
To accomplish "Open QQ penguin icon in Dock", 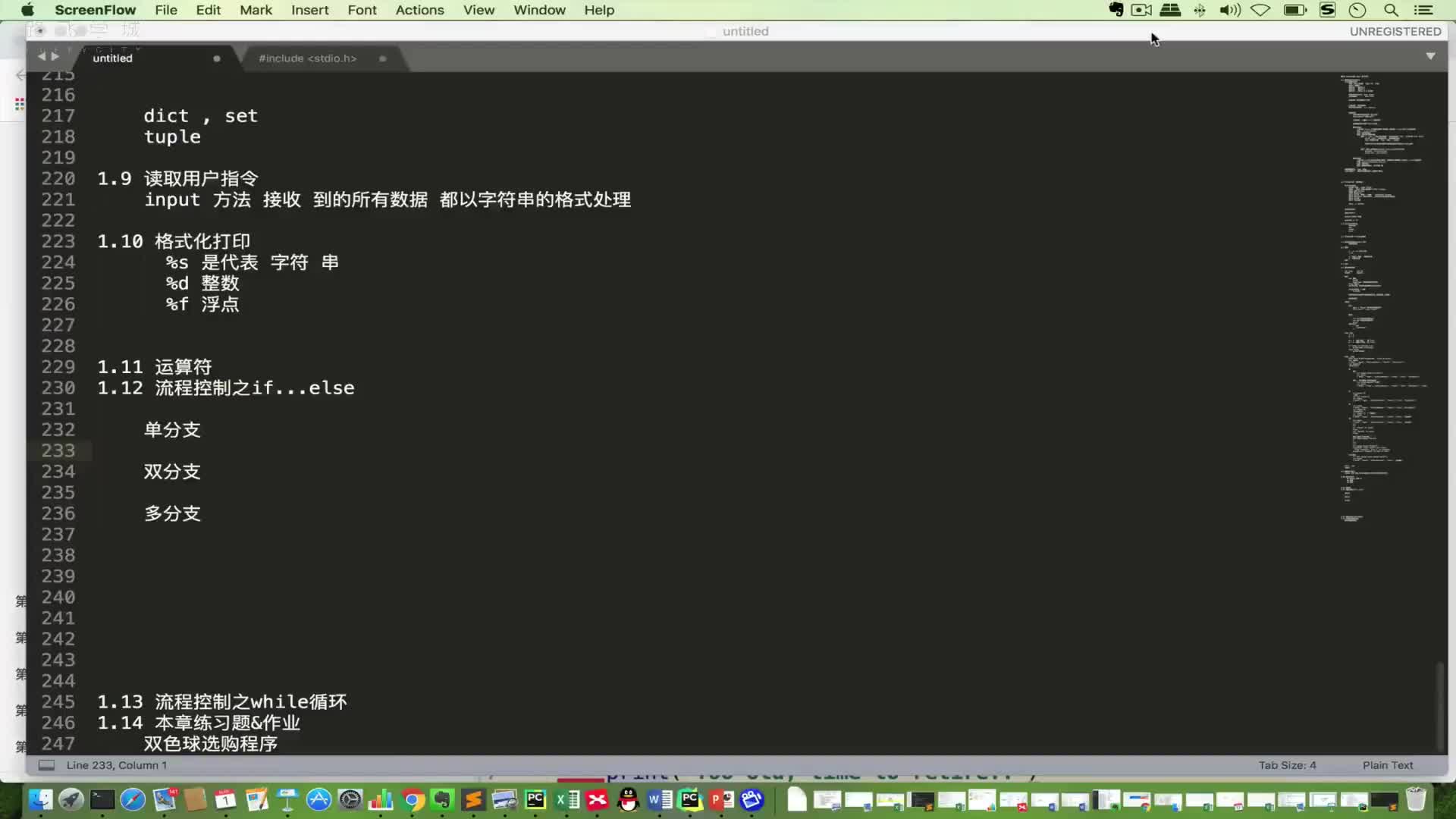I will (629, 799).
